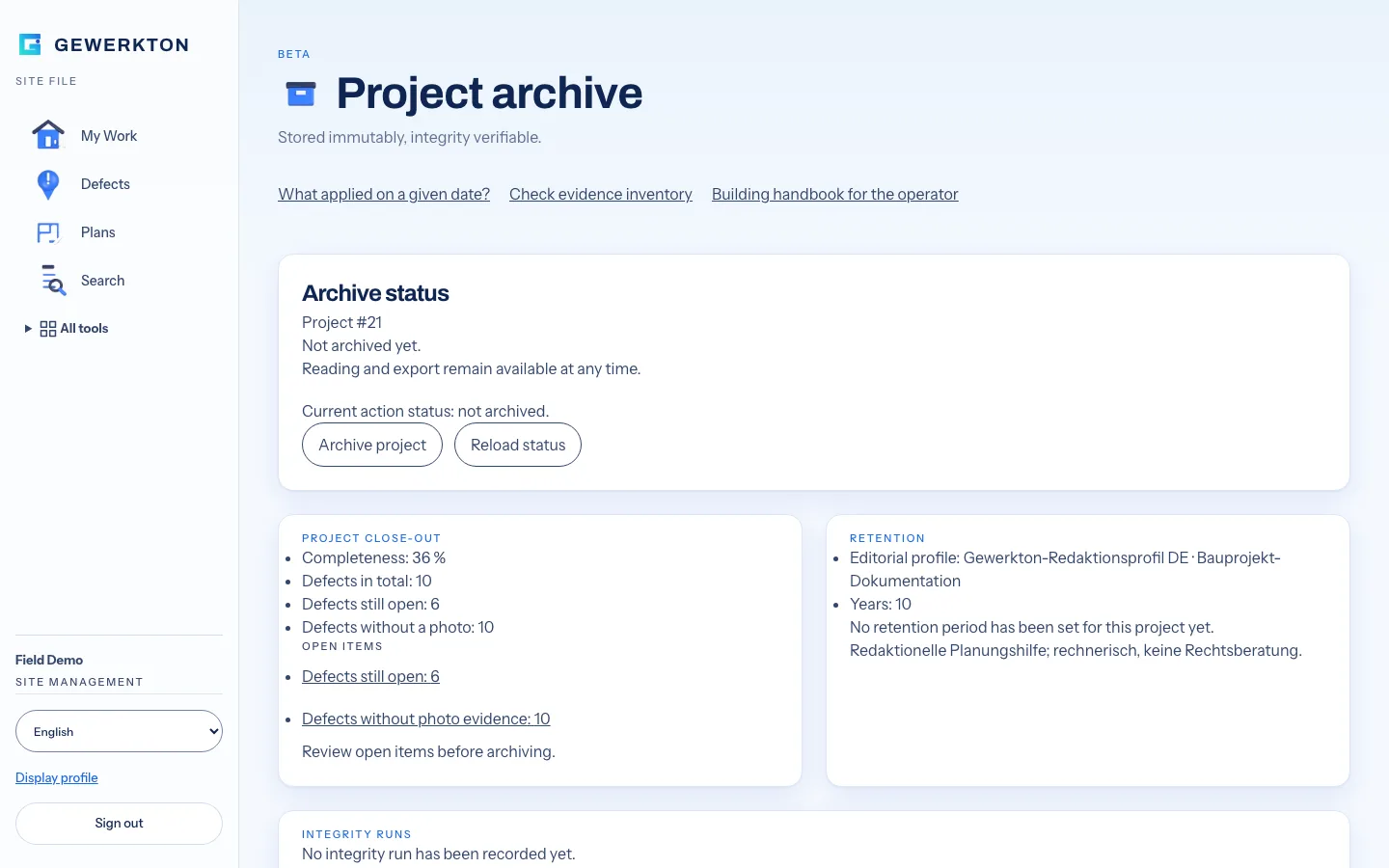1389x868 pixels.
Task: Click the 'Field Demo' user name
Action: 49,660
